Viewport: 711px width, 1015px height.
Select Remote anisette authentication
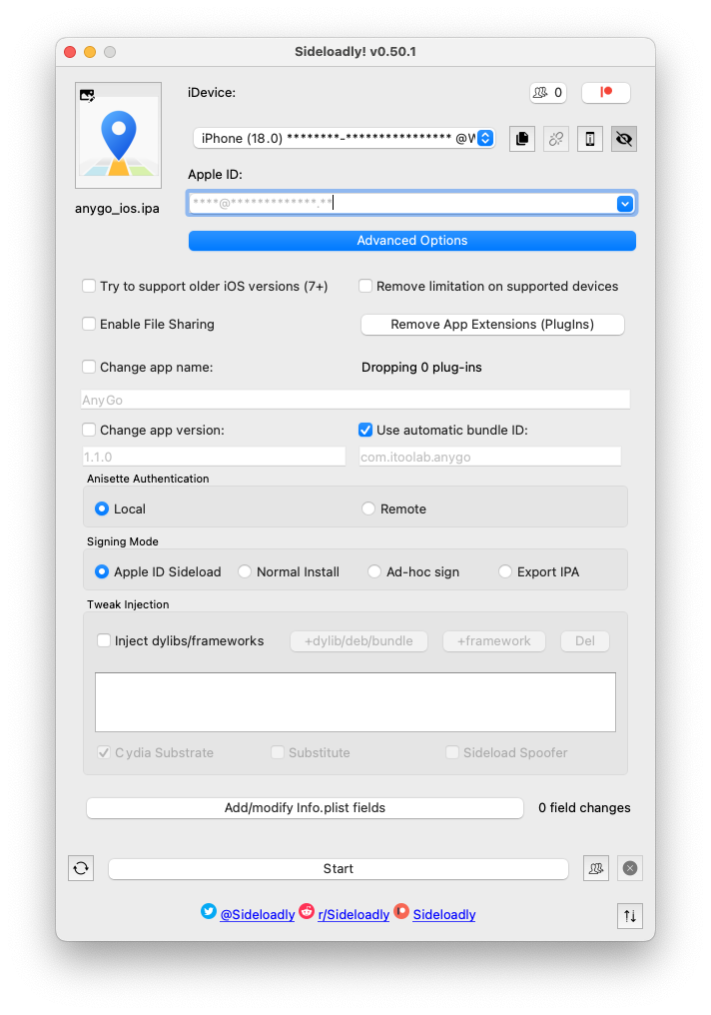pyautogui.click(x=368, y=509)
